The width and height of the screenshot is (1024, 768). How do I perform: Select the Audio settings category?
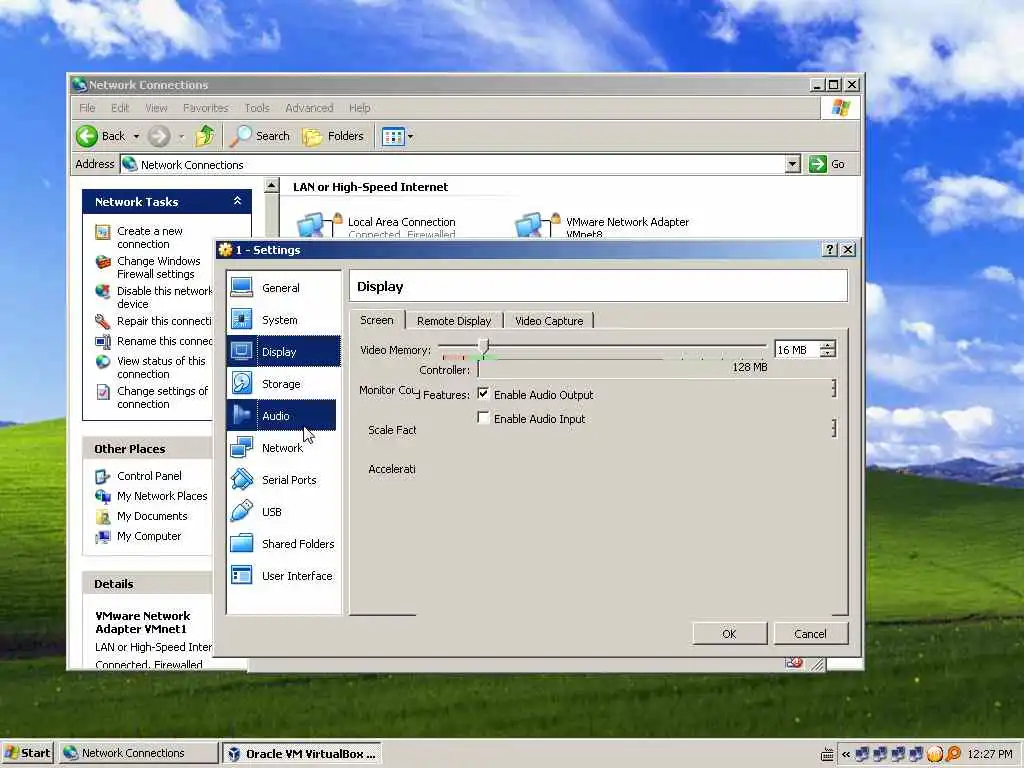(x=281, y=416)
